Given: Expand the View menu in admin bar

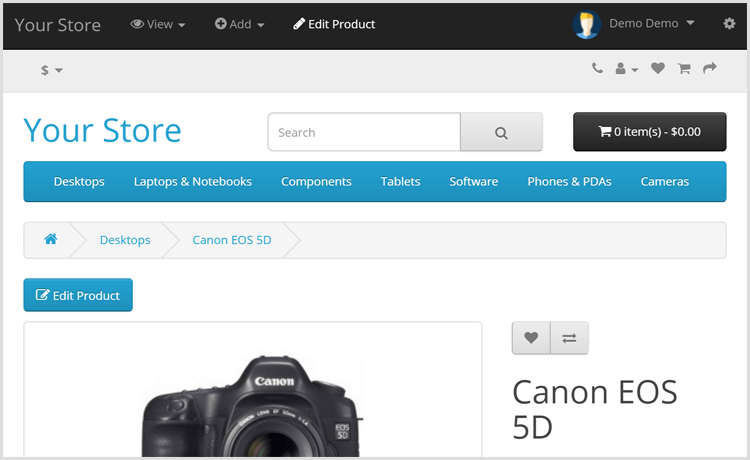Looking at the screenshot, I should (158, 24).
